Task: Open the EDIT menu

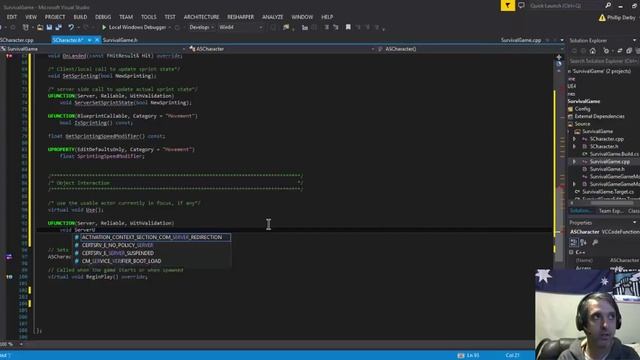Action: click(12, 17)
